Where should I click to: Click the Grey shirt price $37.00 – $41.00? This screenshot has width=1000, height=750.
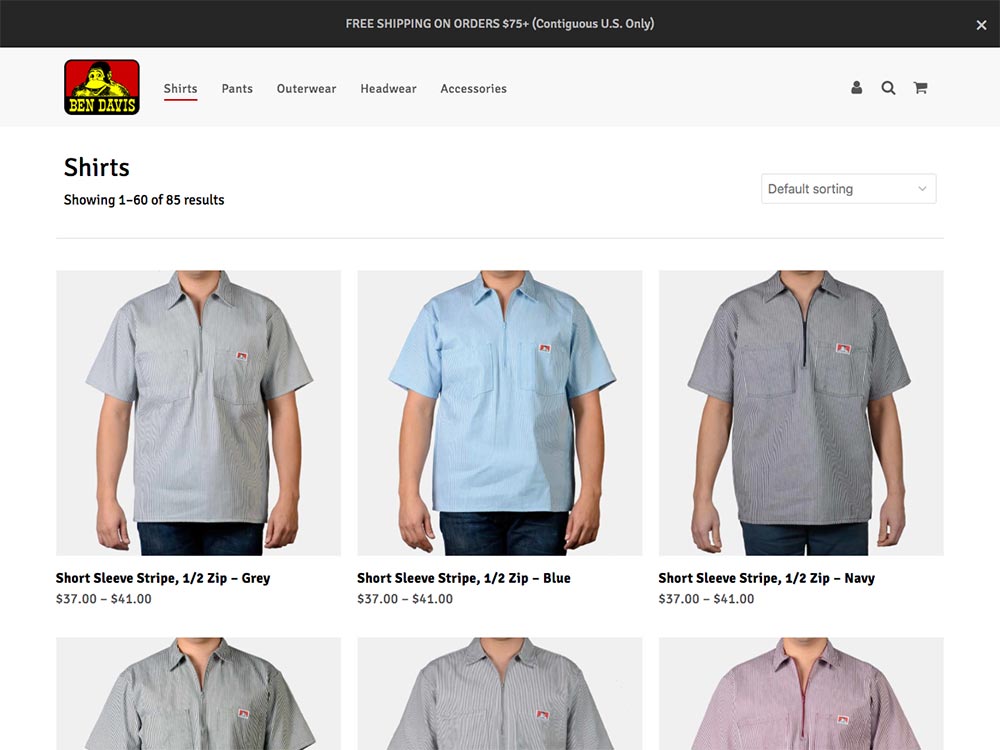click(104, 599)
